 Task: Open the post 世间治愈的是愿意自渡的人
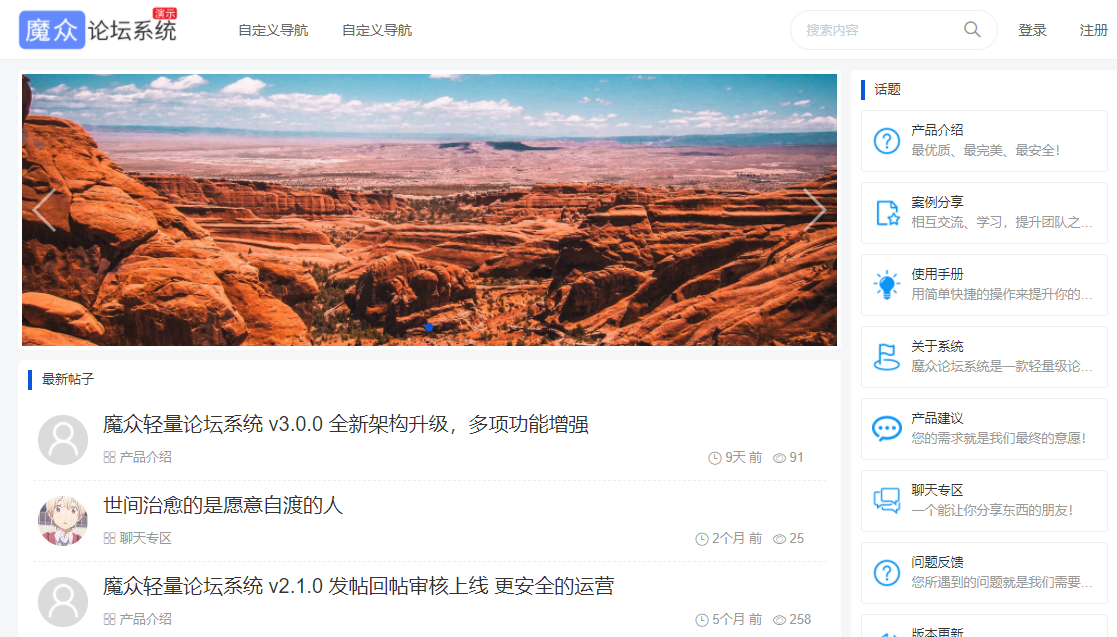click(x=223, y=505)
